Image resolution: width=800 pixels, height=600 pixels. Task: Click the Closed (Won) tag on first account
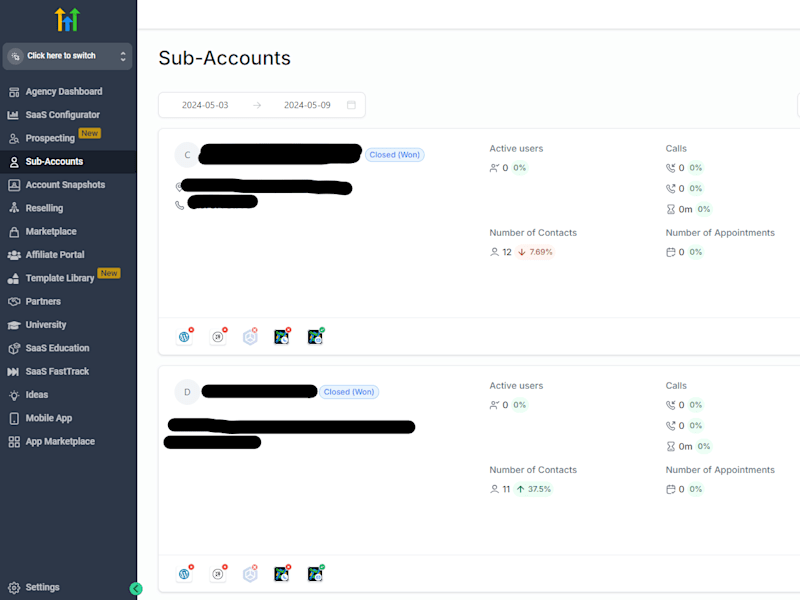[394, 155]
